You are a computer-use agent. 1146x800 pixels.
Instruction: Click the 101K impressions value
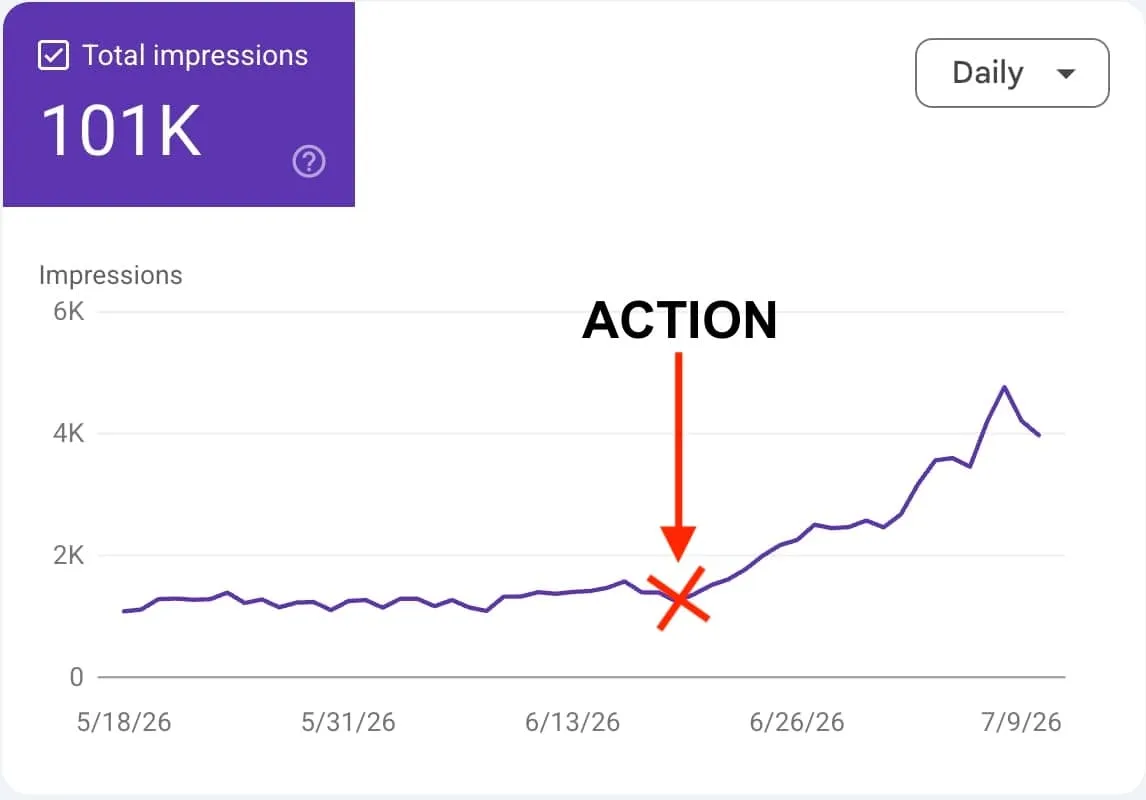pos(121,131)
